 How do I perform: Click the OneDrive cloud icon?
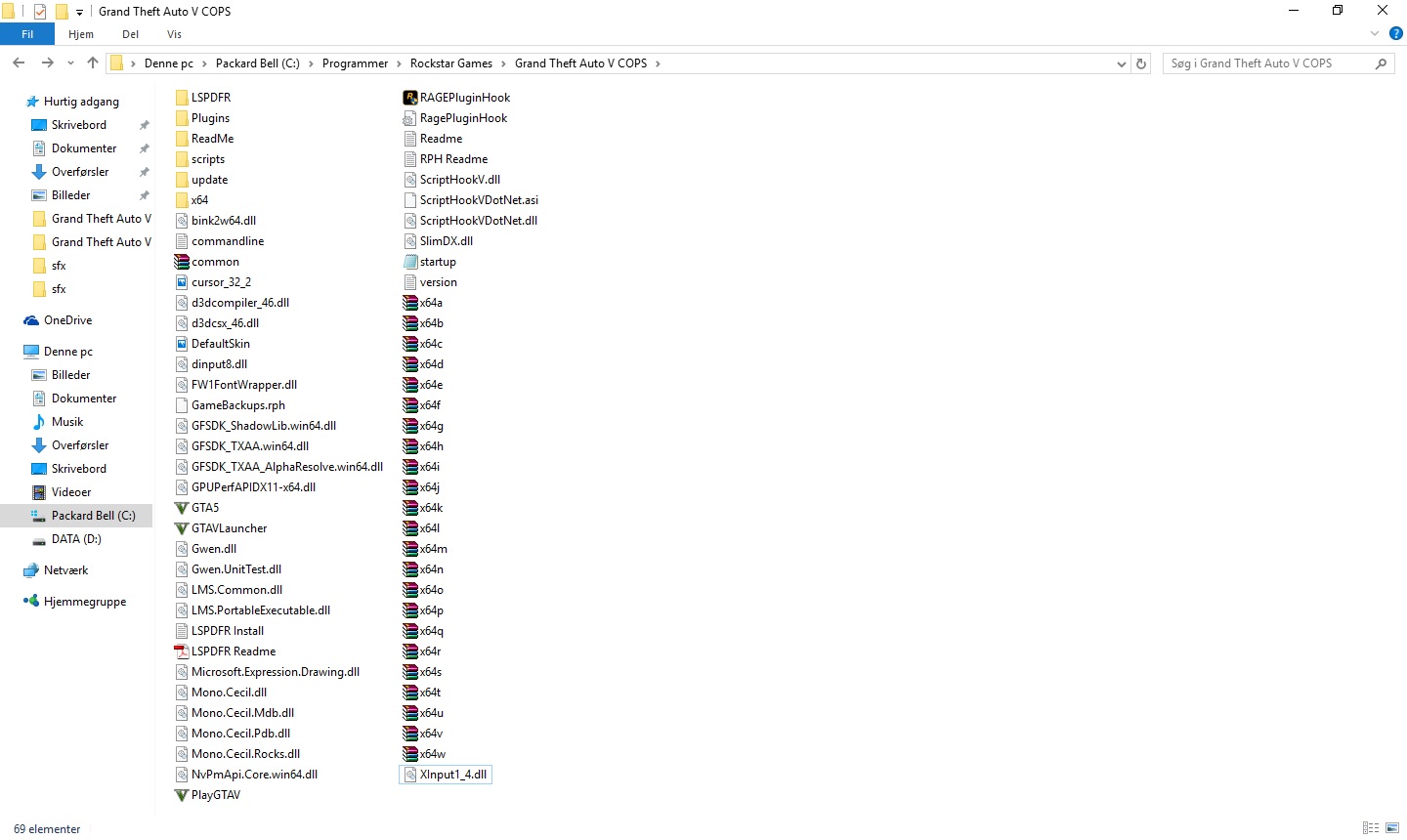[x=31, y=320]
